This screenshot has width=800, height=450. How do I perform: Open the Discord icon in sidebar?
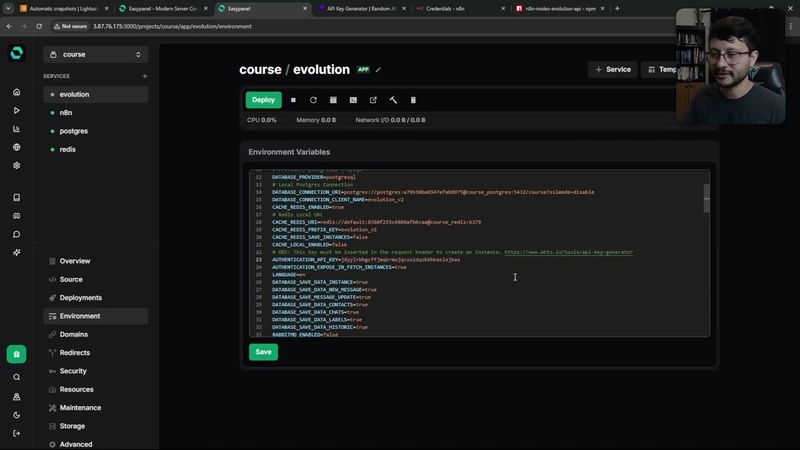pos(16,216)
